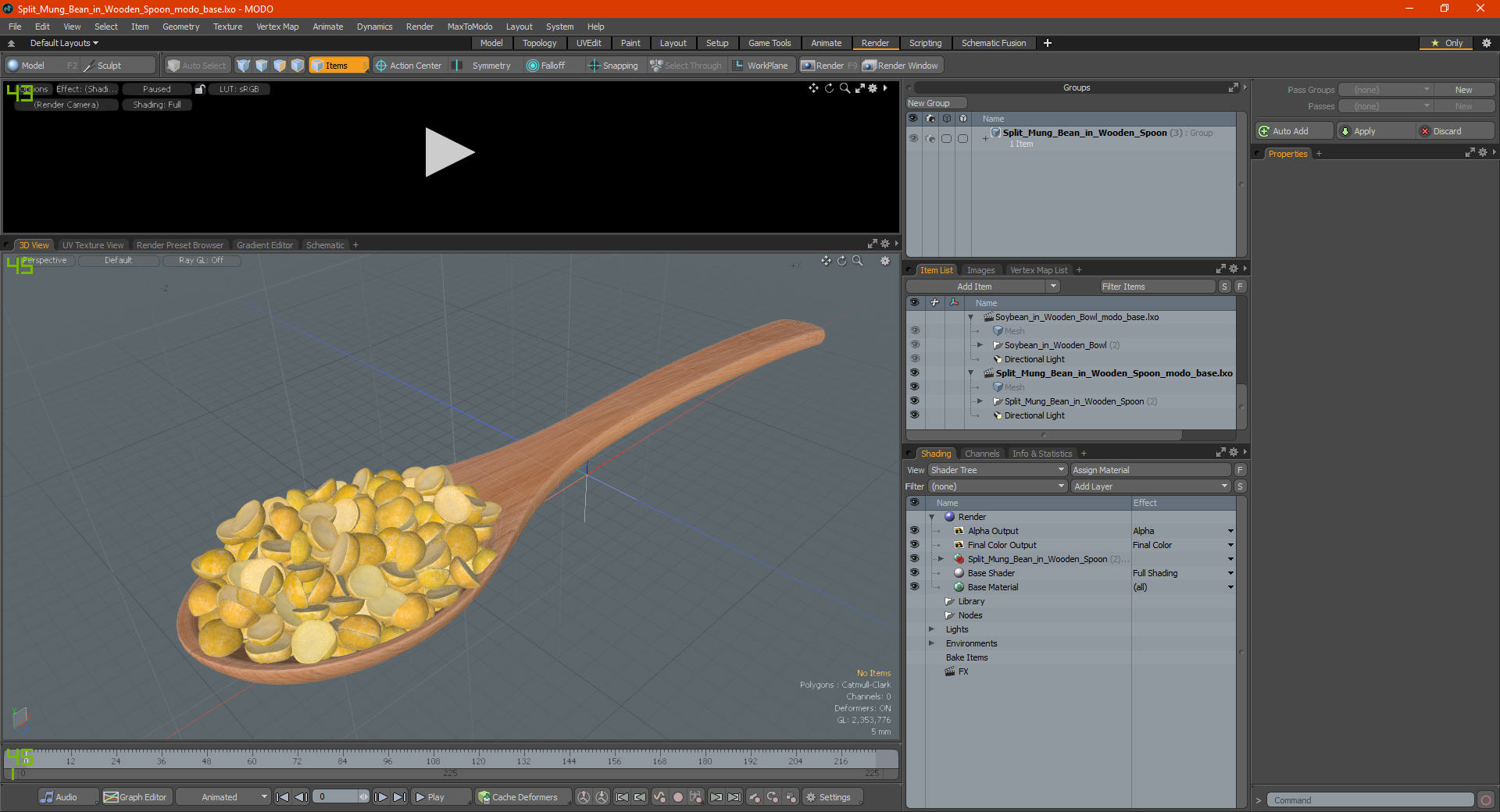Toggle visibility of Base Material layer

(914, 587)
